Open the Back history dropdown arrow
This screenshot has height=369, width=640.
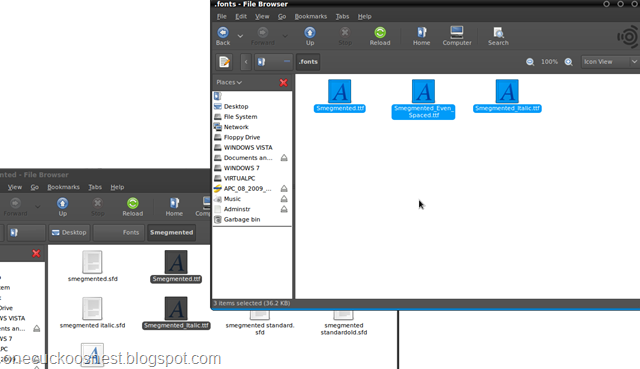tap(240, 36)
